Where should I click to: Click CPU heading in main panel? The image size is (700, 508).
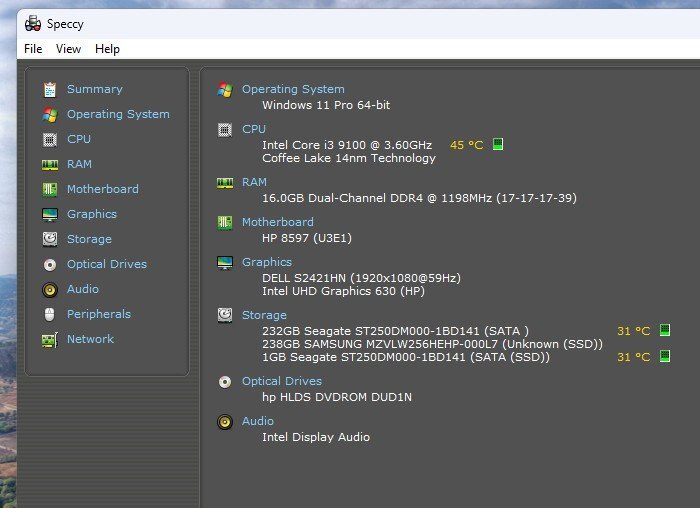tap(254, 129)
